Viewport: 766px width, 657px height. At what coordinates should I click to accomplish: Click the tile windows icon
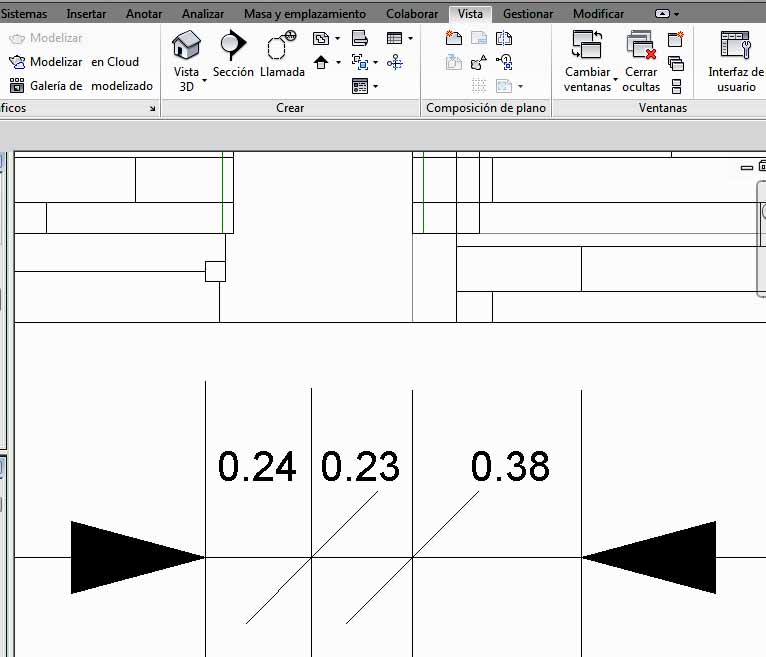(x=676, y=86)
